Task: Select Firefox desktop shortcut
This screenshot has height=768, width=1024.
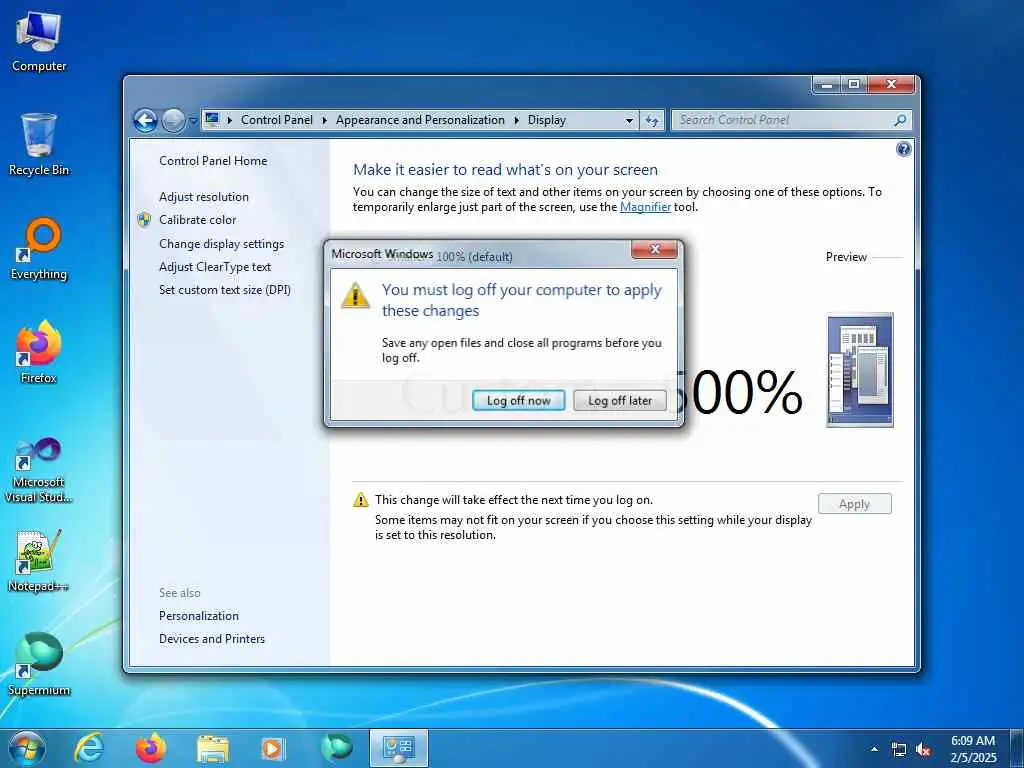Action: pyautogui.click(x=39, y=353)
